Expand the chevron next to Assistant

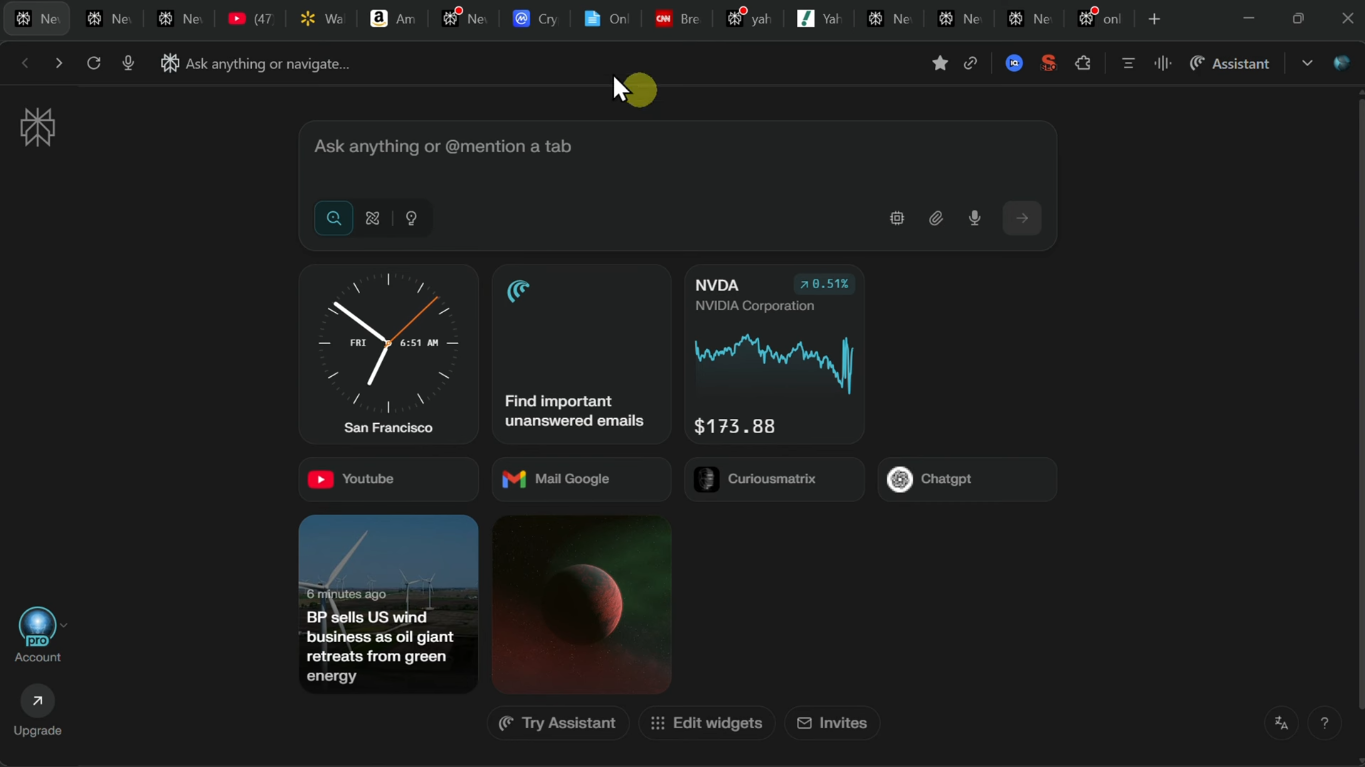click(1307, 63)
